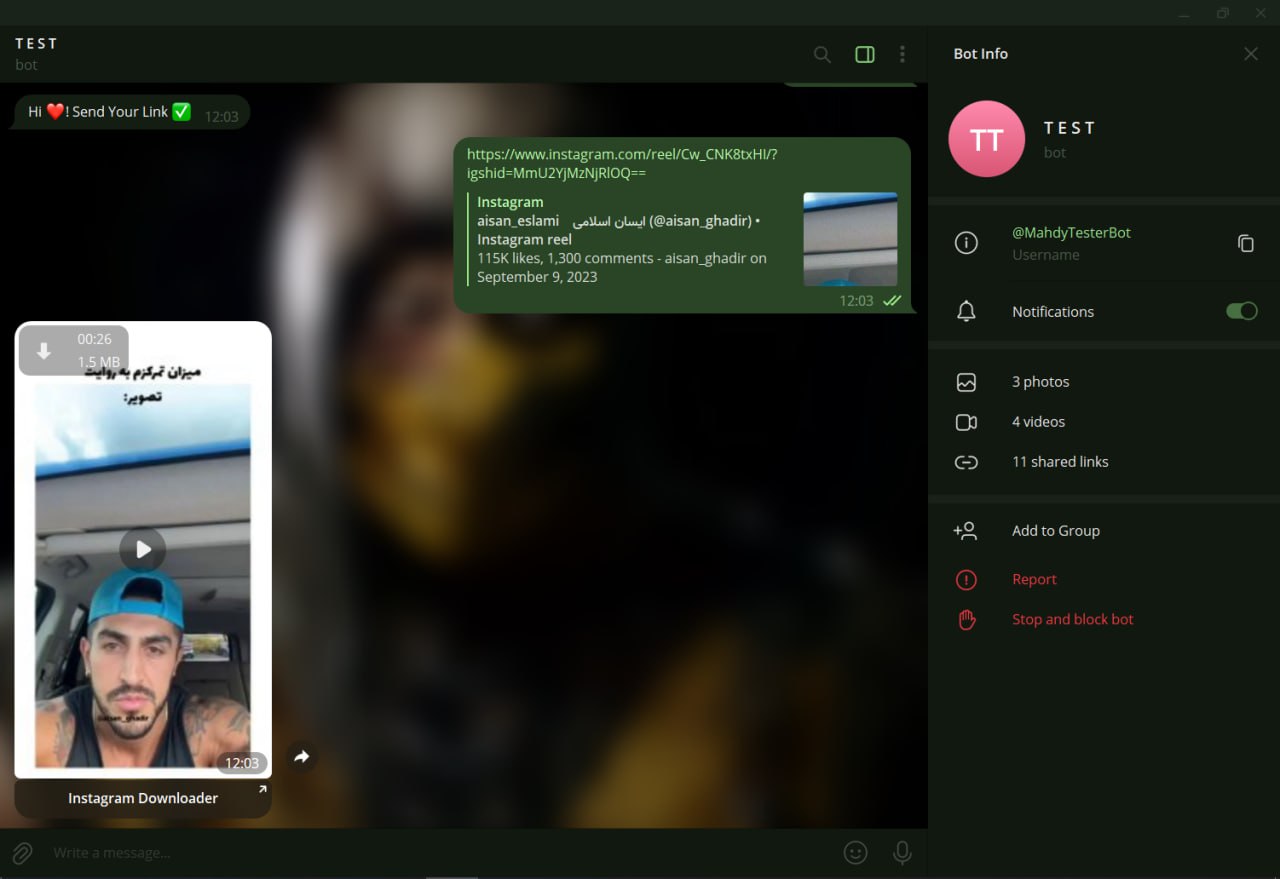
Task: Close the Bot Info panel
Action: (1251, 54)
